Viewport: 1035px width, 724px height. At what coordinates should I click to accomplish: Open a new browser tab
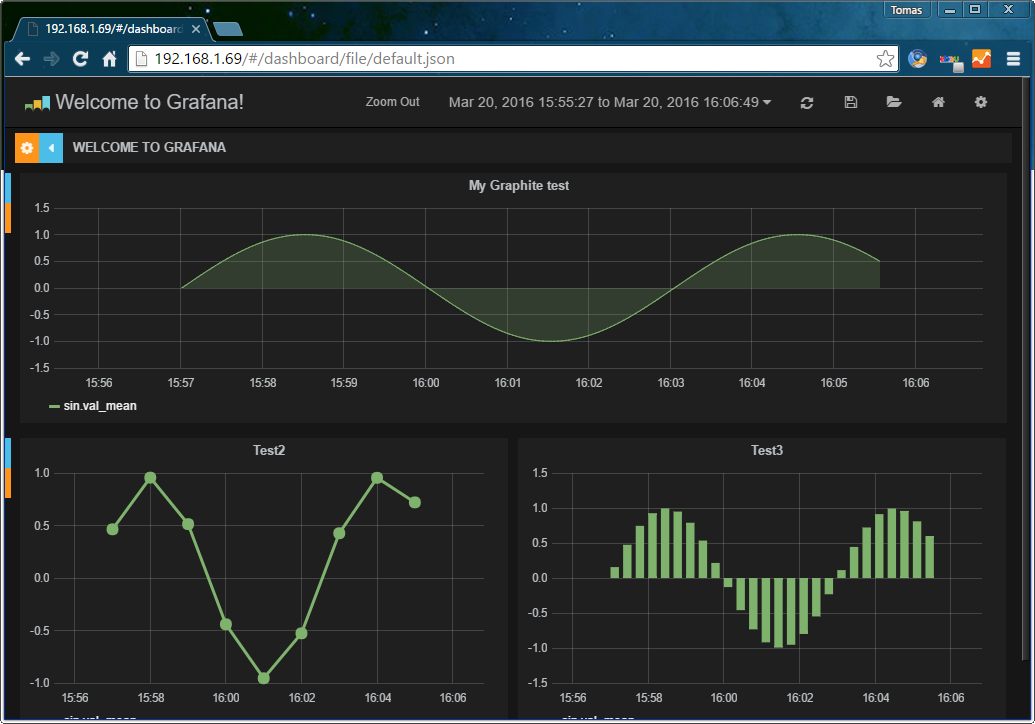tap(227, 29)
